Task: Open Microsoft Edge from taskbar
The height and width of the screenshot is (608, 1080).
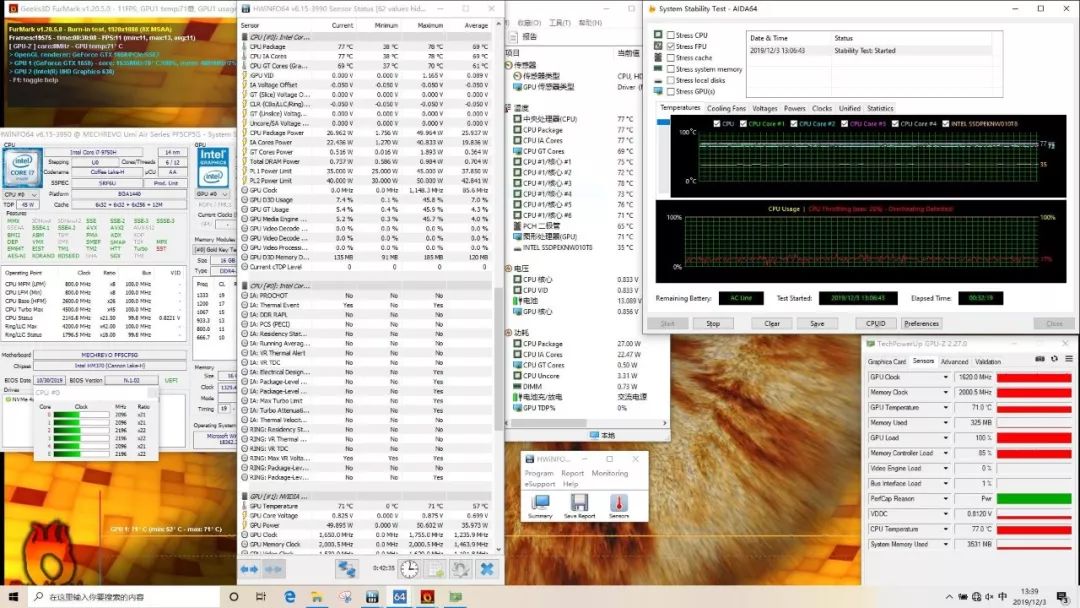Action: [289, 596]
